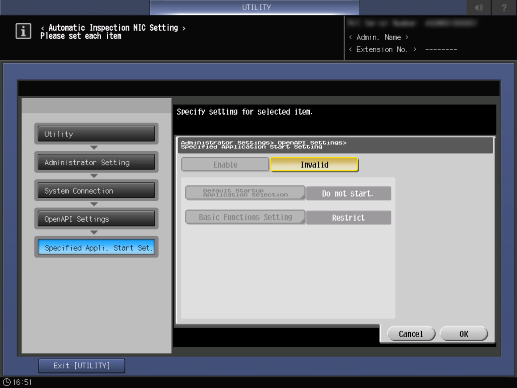Click the speaker volume icon
The height and width of the screenshot is (388, 517).
point(479,7)
